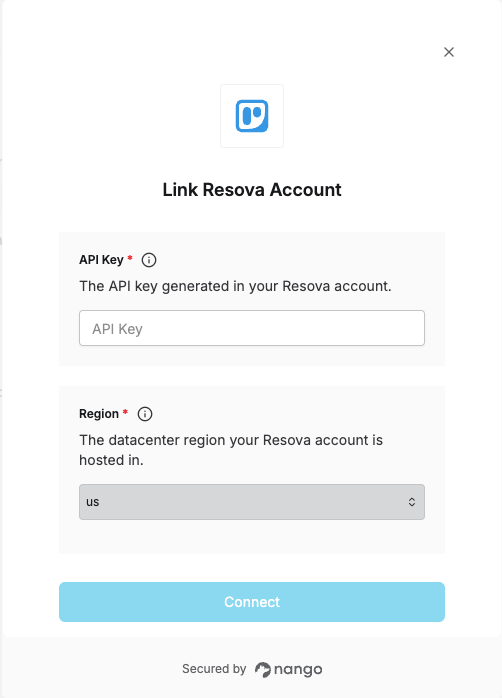Click the 'Secured by' footer text
Screen dimensions: 502x698
[214, 669]
